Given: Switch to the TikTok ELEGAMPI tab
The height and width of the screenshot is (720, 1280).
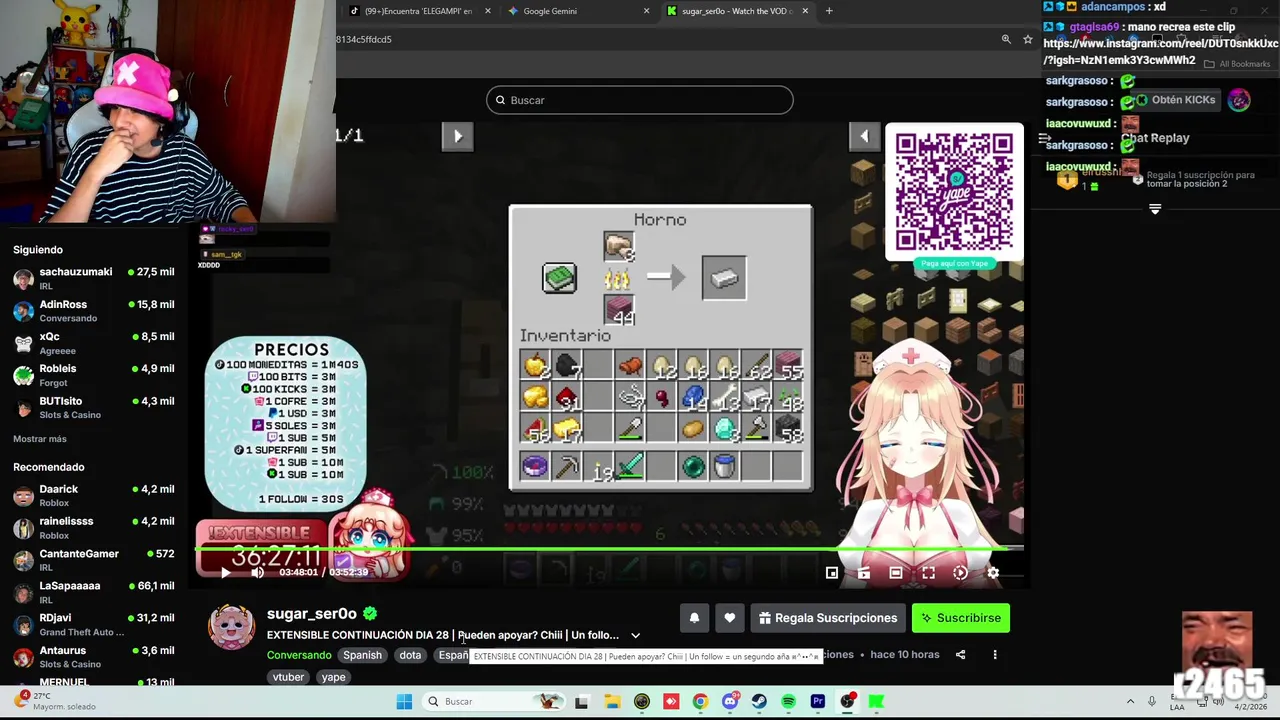Looking at the screenshot, I should (x=418, y=11).
